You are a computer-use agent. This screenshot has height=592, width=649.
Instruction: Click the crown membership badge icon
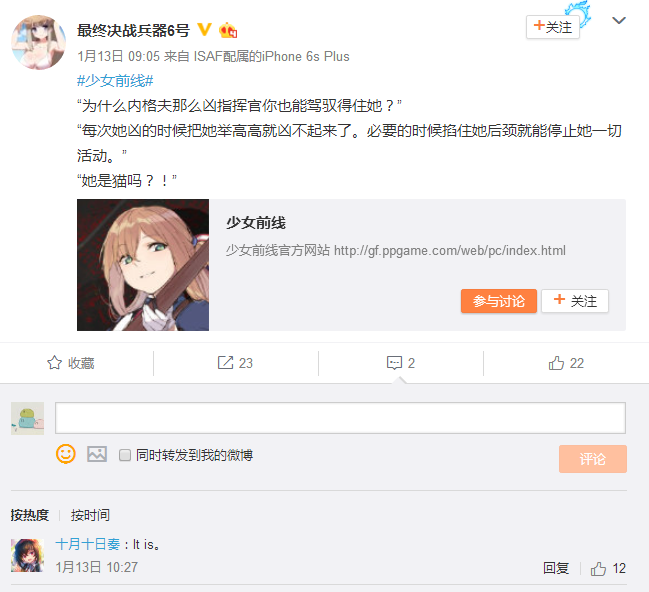coord(228,30)
